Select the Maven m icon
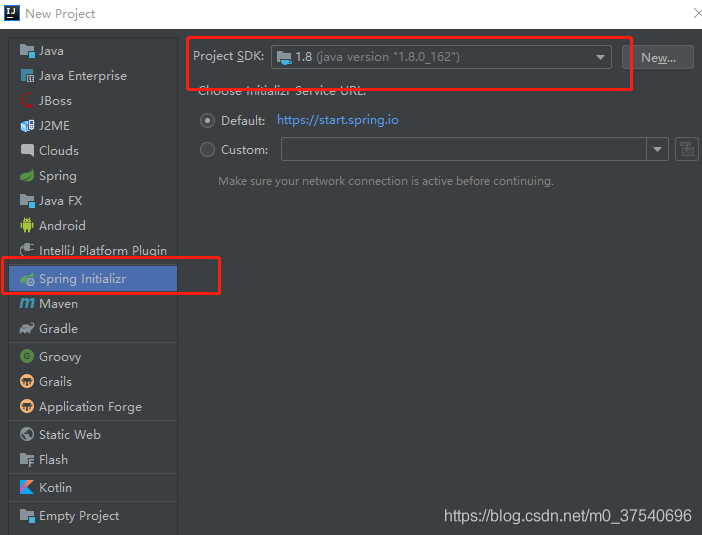 [x=27, y=303]
